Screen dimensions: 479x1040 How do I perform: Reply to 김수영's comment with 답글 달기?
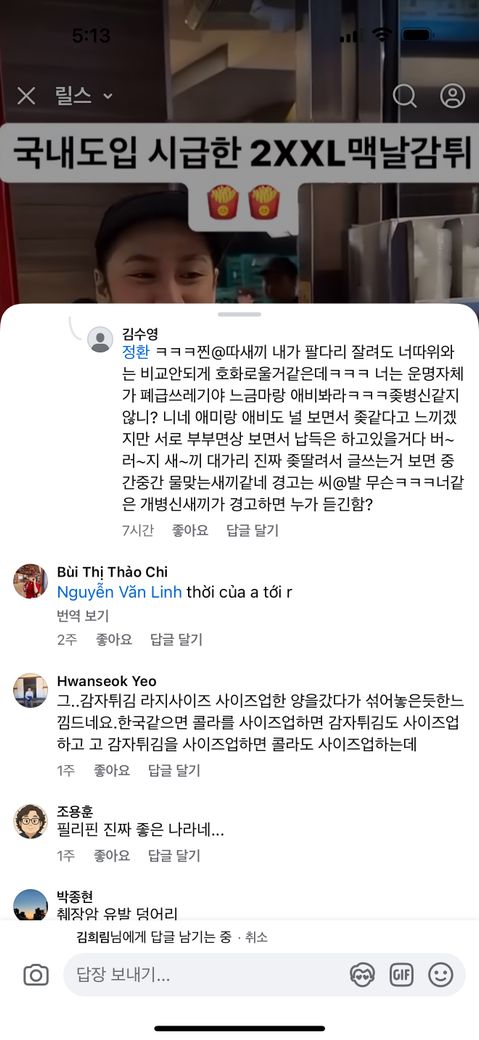pos(252,530)
